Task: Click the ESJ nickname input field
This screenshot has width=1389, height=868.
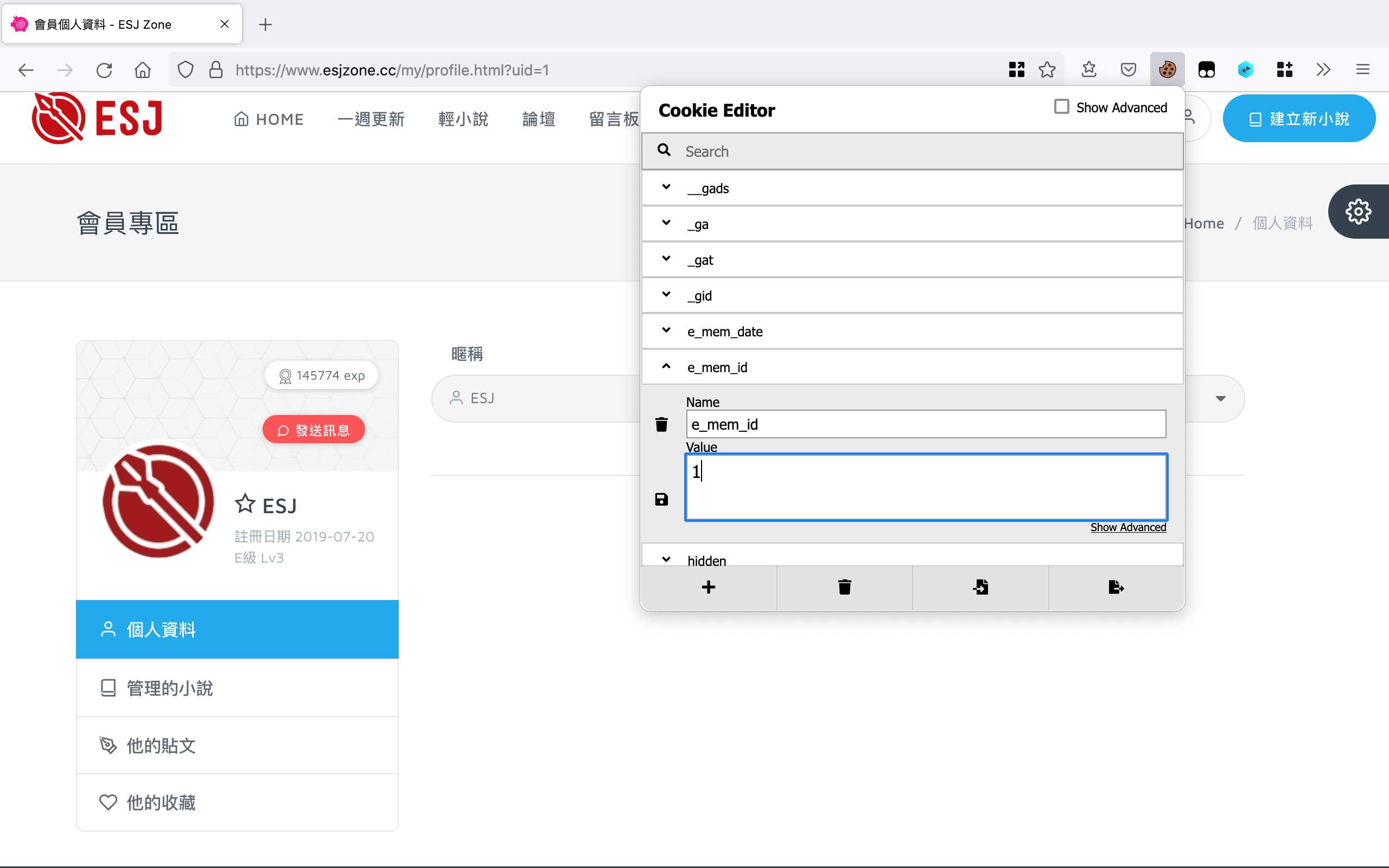Action: click(x=537, y=398)
